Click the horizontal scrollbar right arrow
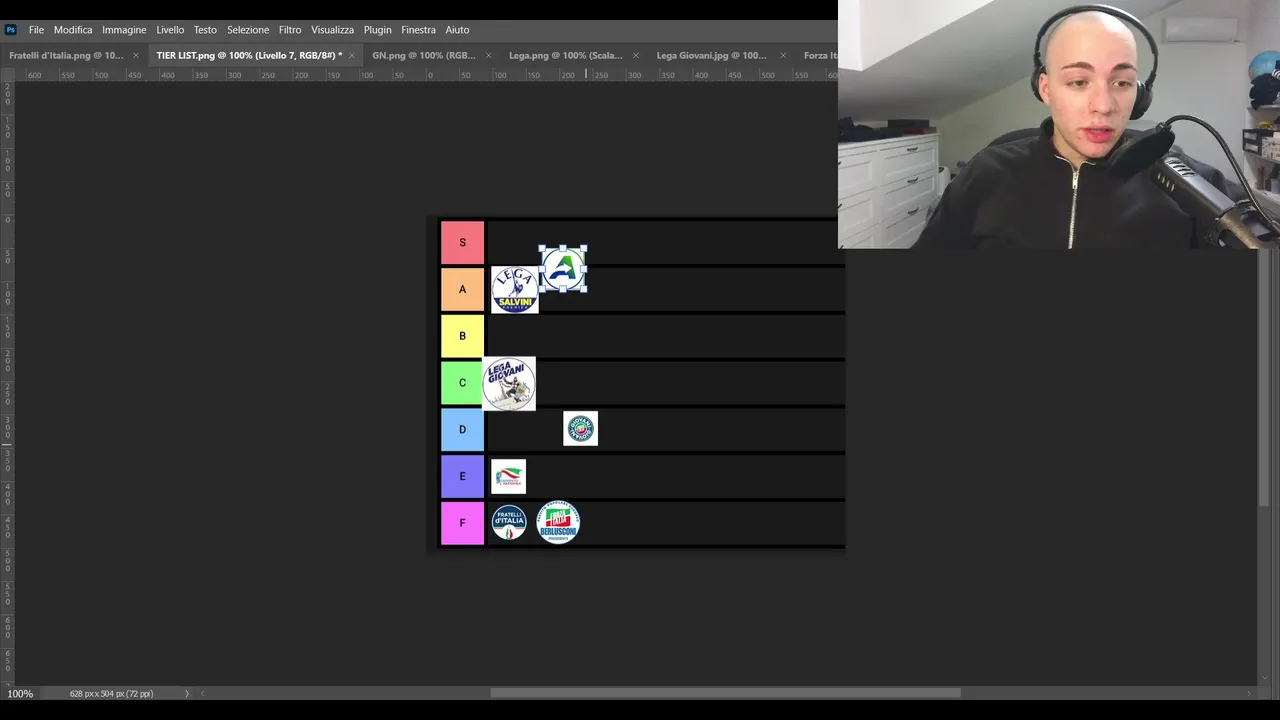This screenshot has height=720, width=1280. [x=1249, y=694]
